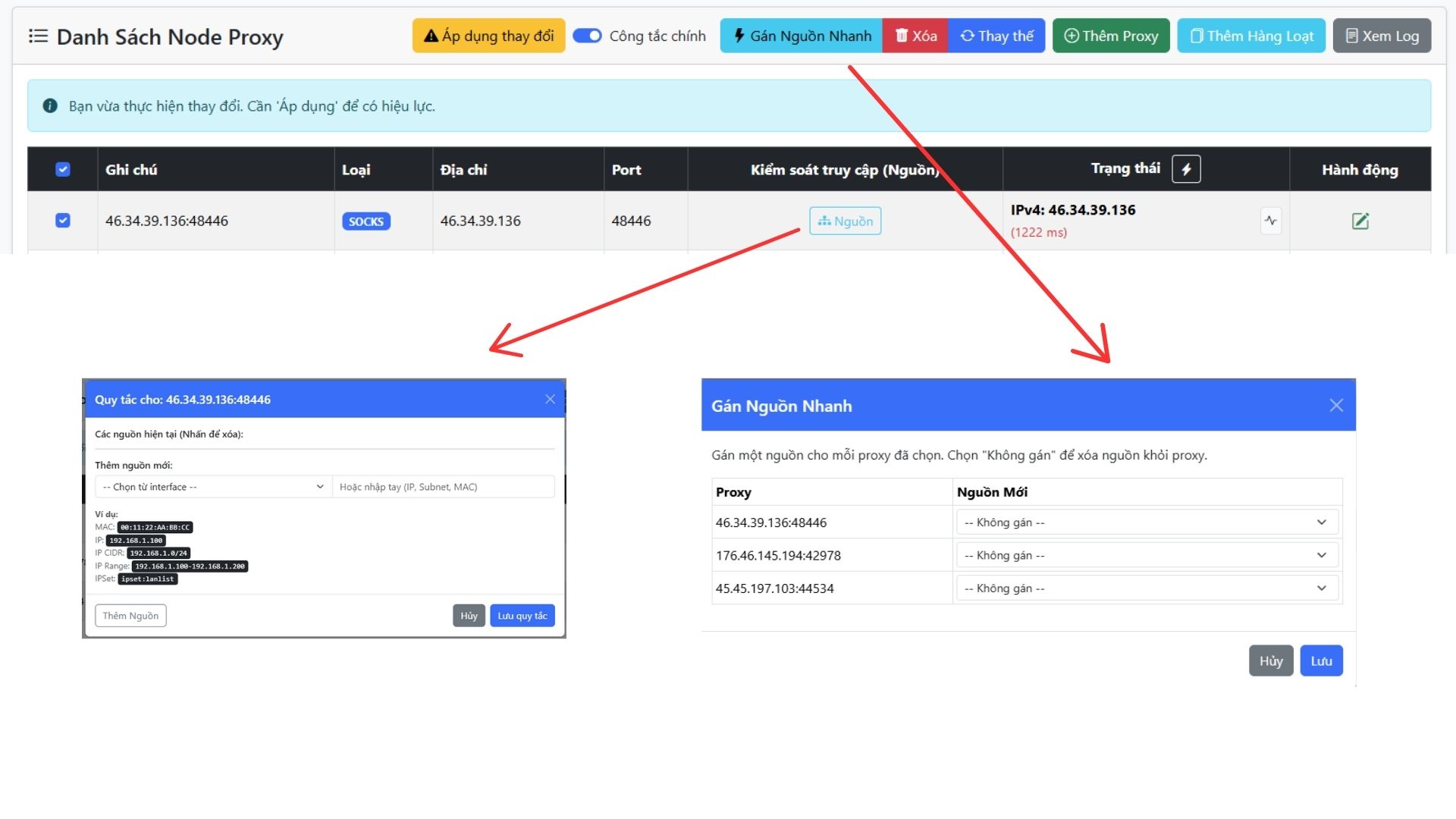Open Xem Log
1456x819 pixels.
point(1382,36)
